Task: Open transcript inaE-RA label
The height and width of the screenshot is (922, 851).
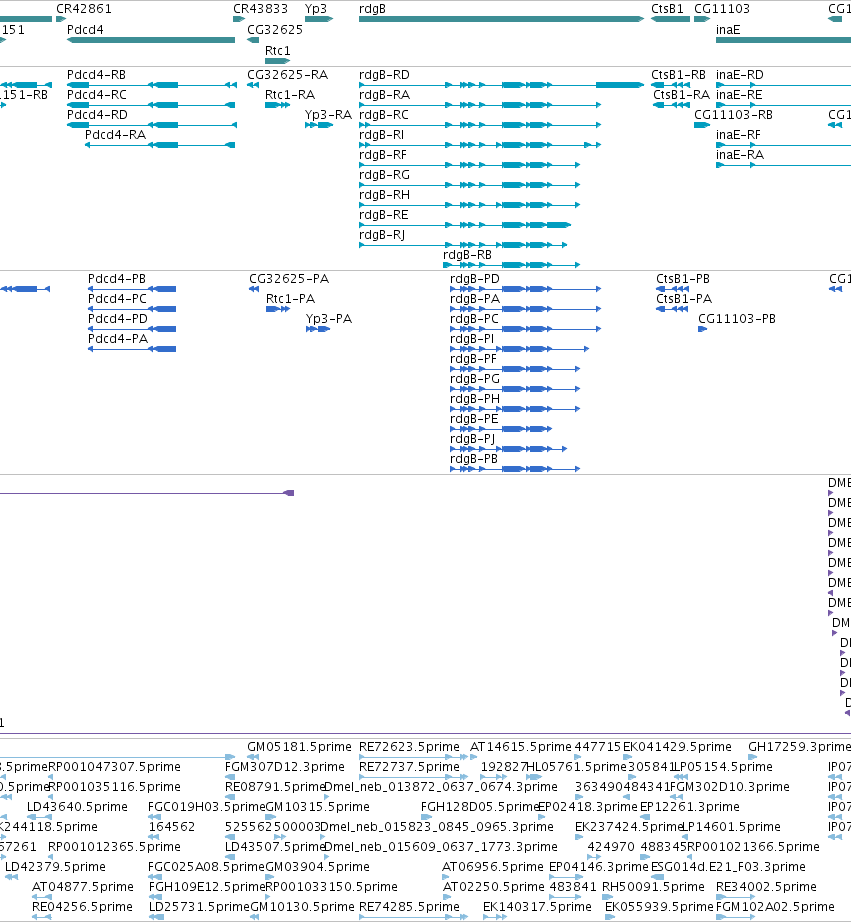Action: [740, 155]
